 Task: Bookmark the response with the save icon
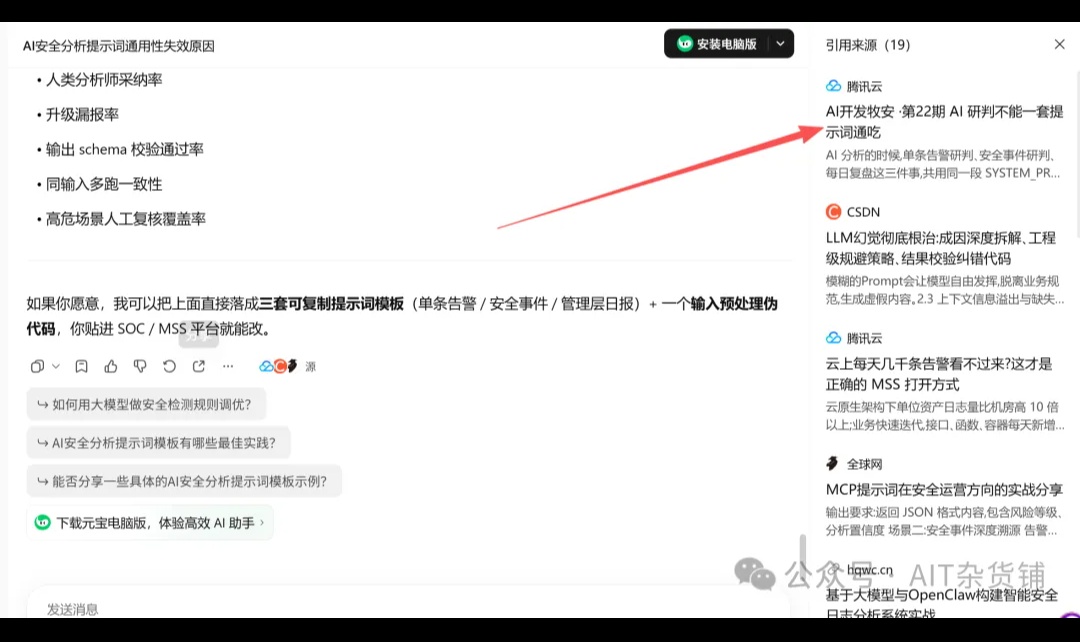pyautogui.click(x=81, y=366)
